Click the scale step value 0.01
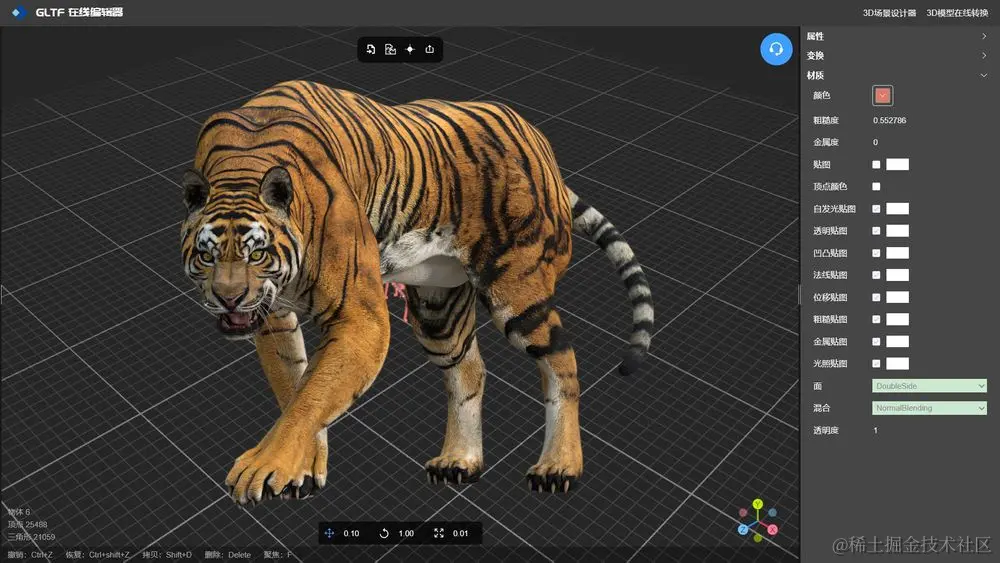This screenshot has height=563, width=1000. pos(460,534)
